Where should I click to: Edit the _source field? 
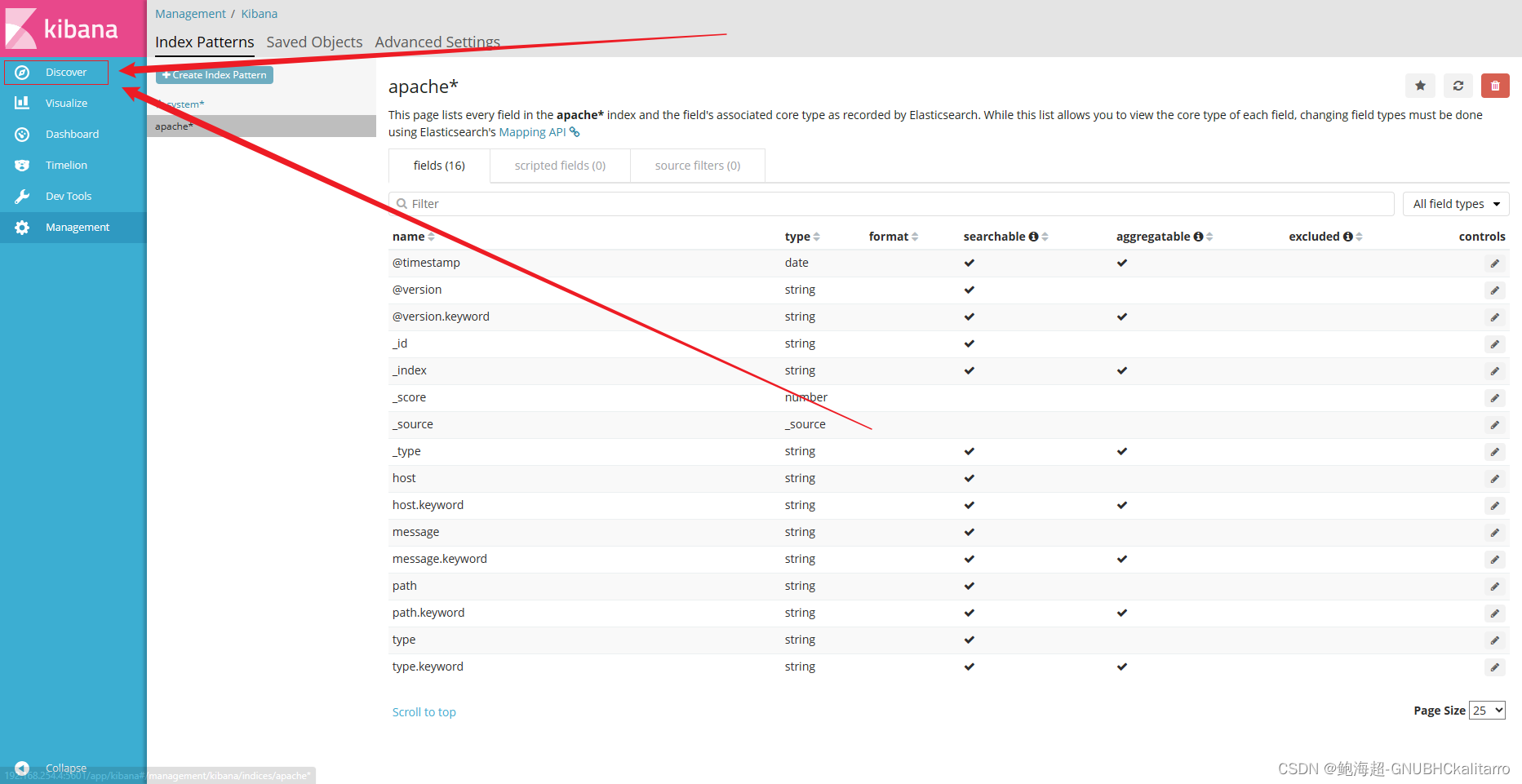coord(1495,425)
